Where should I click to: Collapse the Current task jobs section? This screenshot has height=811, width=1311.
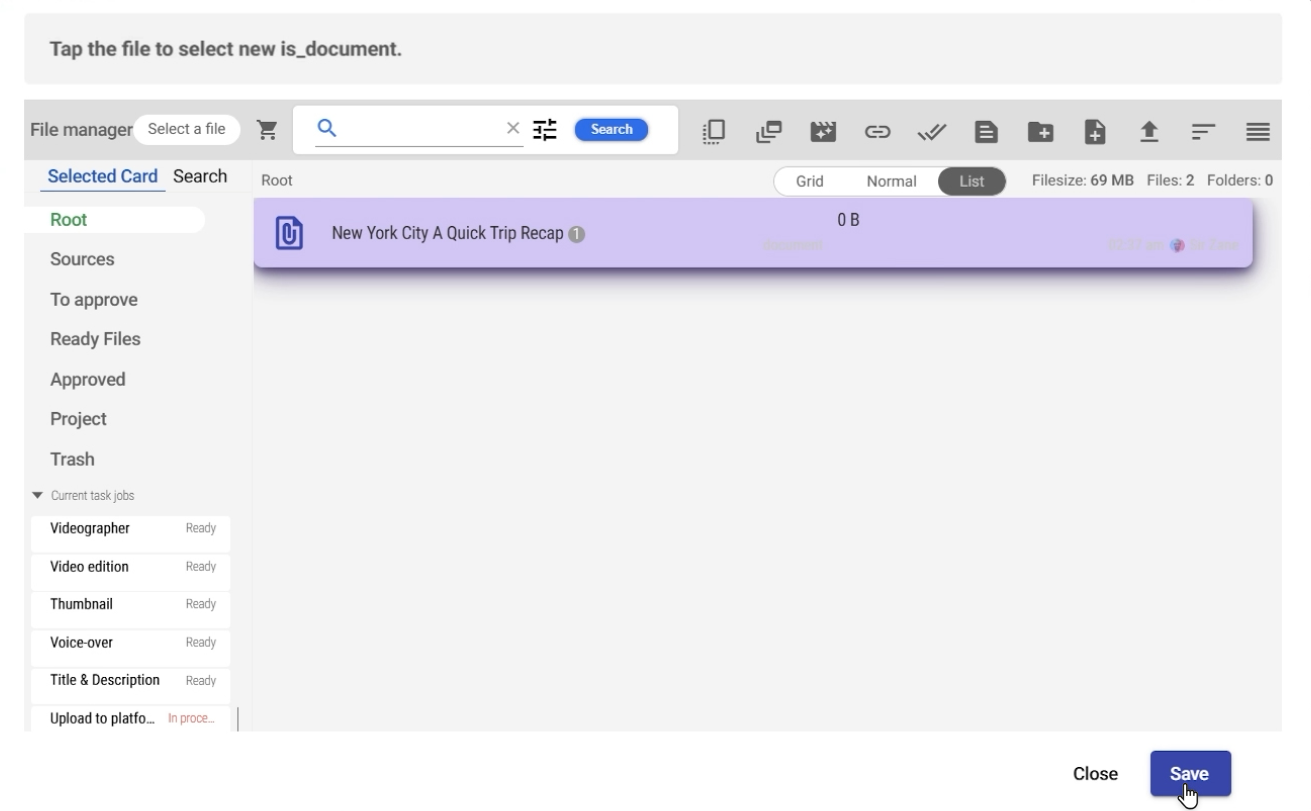(x=38, y=496)
